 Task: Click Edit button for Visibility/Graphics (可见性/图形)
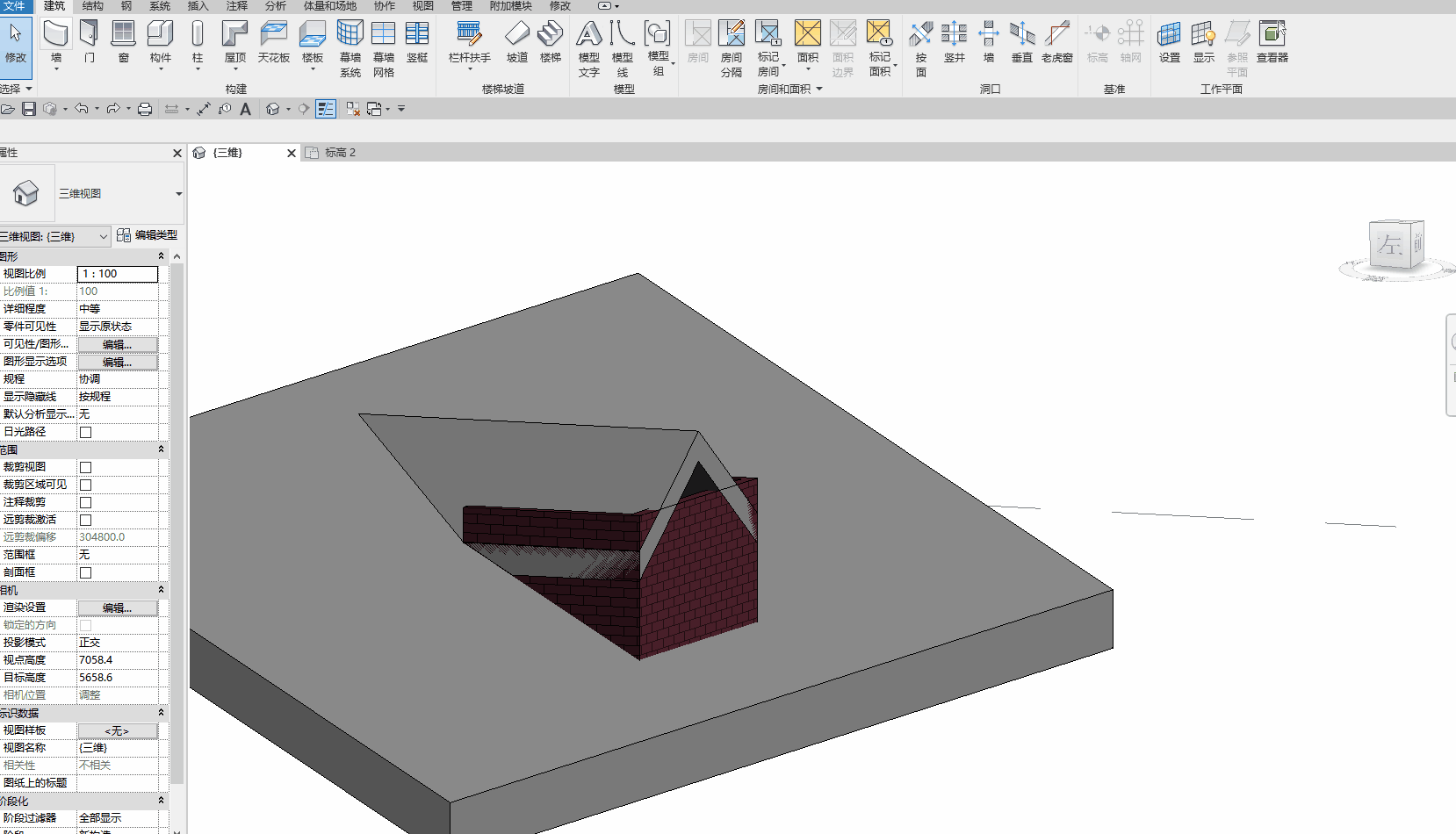(117, 344)
